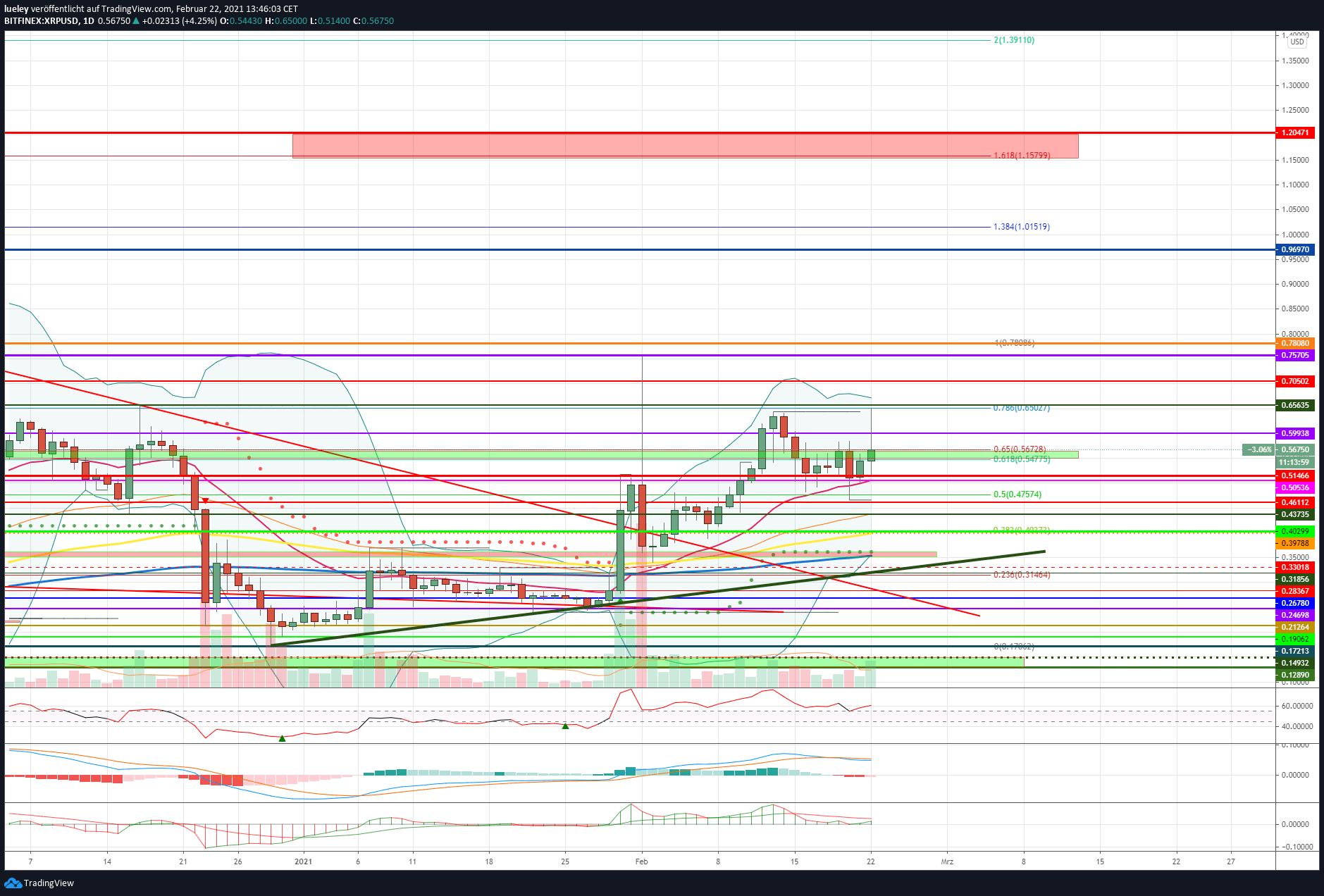1324x896 pixels.
Task: Select the red 0.70502 price label
Action: (1295, 381)
